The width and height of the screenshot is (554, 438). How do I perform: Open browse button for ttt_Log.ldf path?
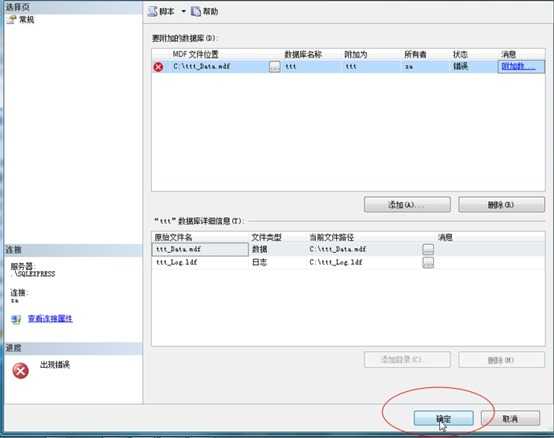point(428,262)
